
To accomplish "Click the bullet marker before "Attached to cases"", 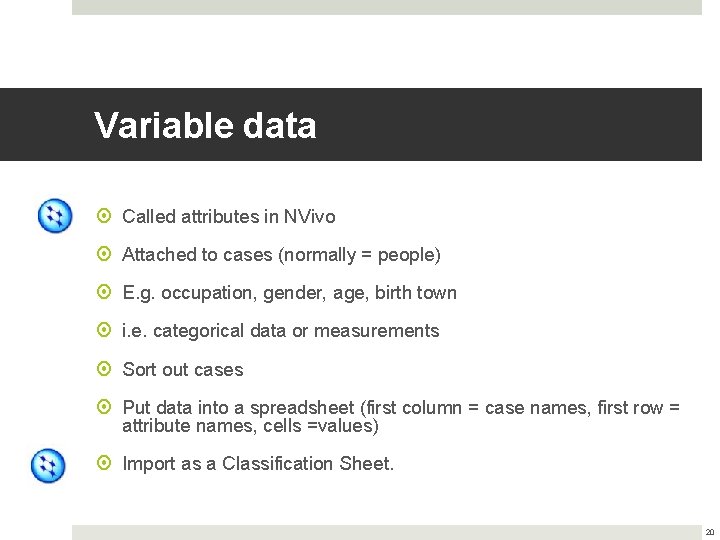I will (105, 255).
